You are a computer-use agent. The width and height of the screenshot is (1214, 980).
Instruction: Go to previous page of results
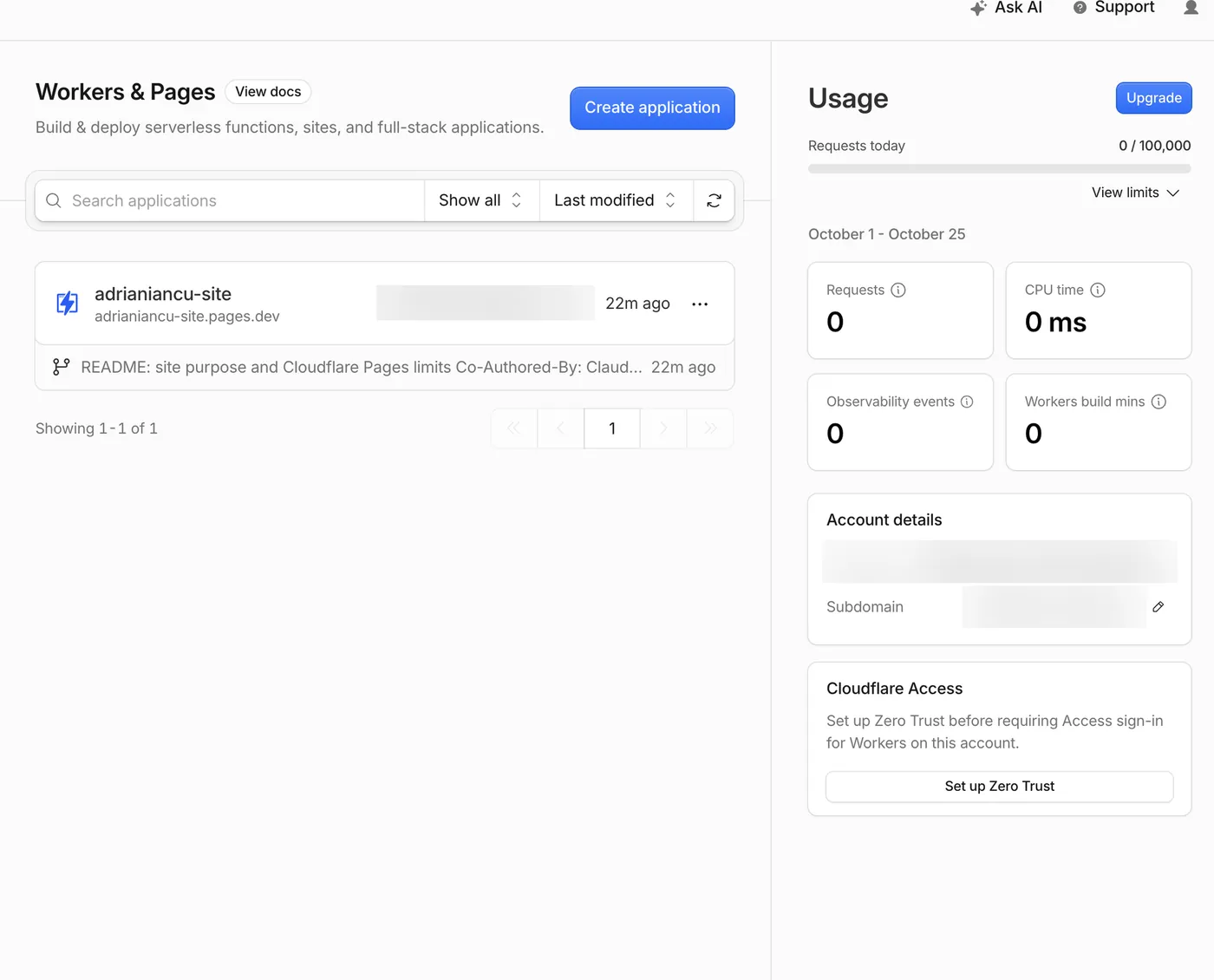(x=560, y=428)
